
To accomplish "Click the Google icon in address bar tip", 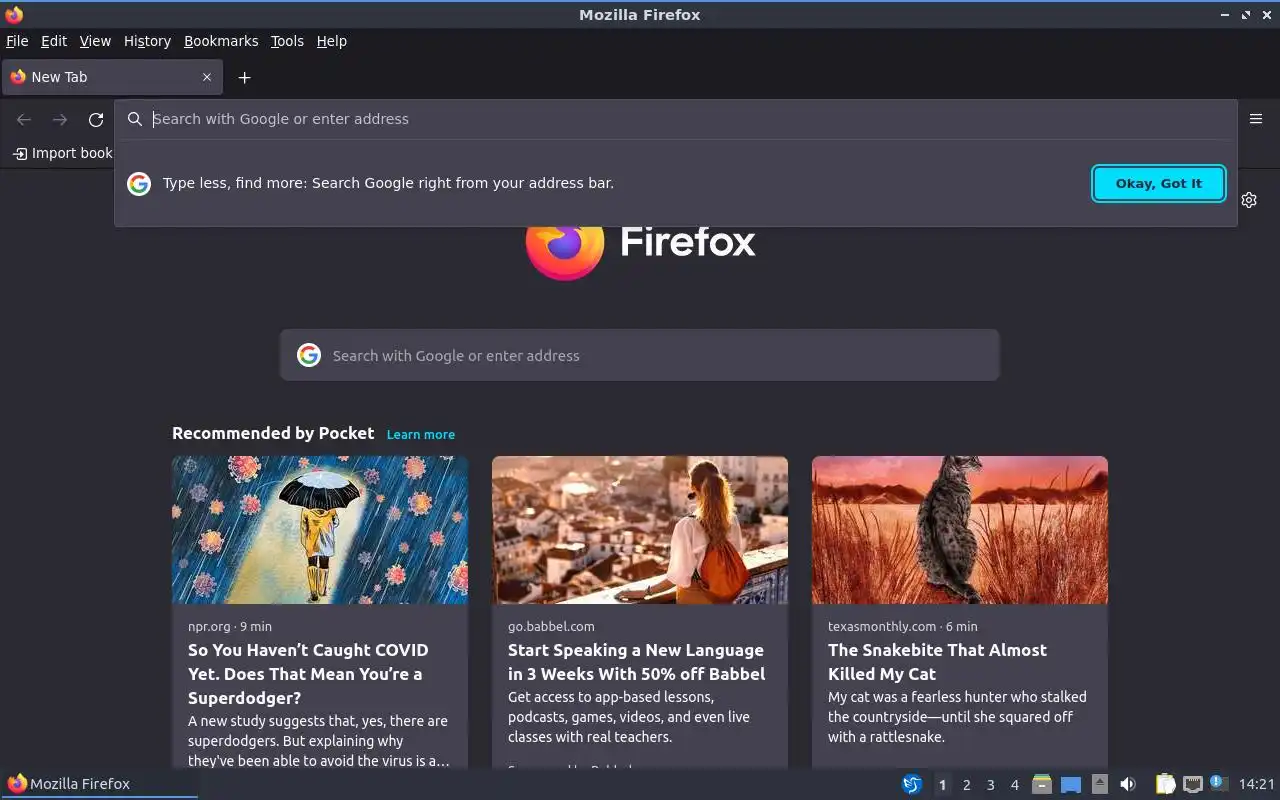I will click(x=139, y=183).
